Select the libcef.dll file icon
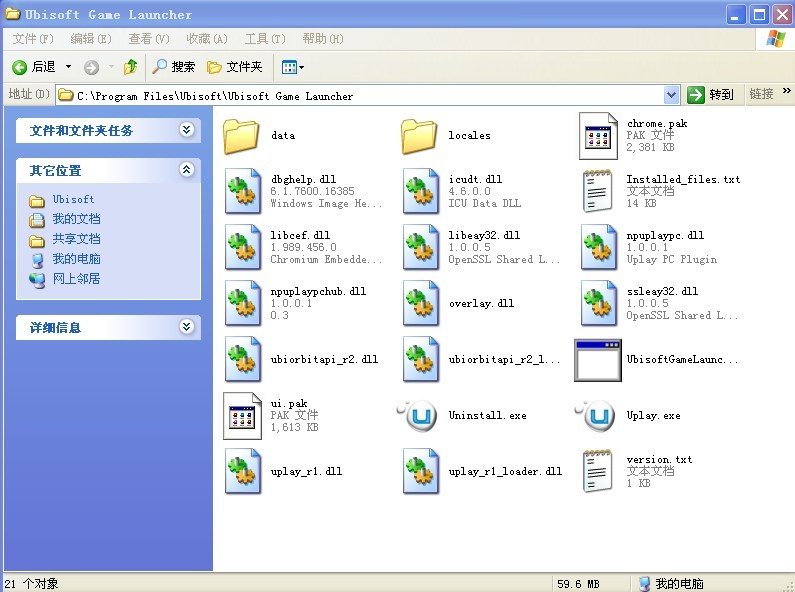The width and height of the screenshot is (795, 592). click(x=243, y=247)
